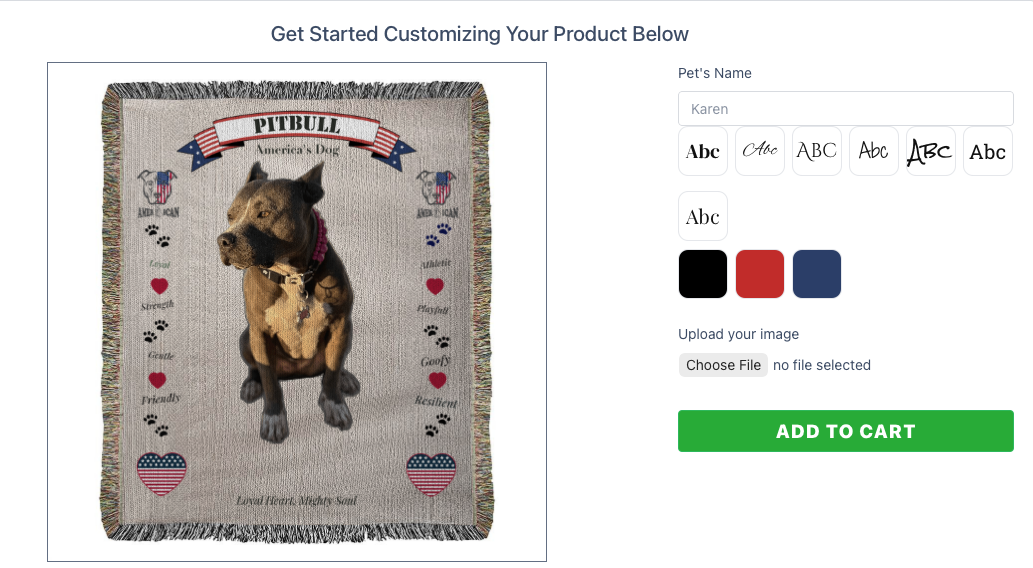The height and width of the screenshot is (568, 1033).
Task: Choose the brush-style uppercase ABC font
Action: click(931, 151)
